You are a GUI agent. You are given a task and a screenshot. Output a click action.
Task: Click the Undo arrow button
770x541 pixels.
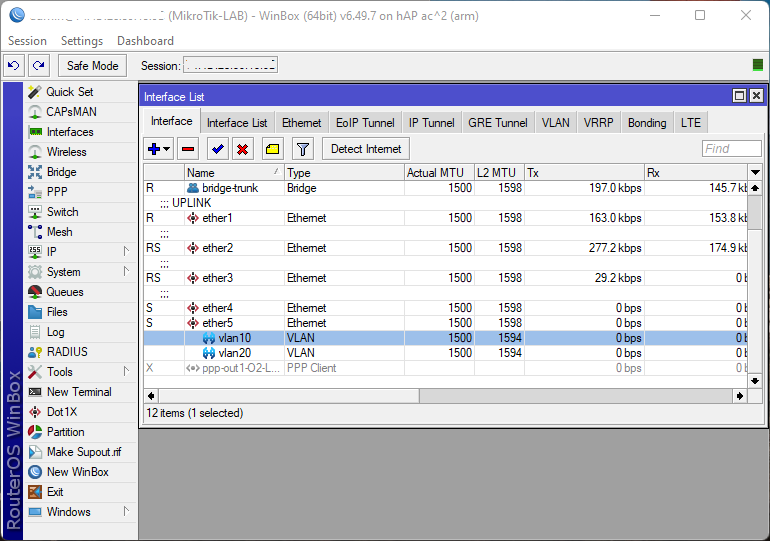click(x=14, y=65)
